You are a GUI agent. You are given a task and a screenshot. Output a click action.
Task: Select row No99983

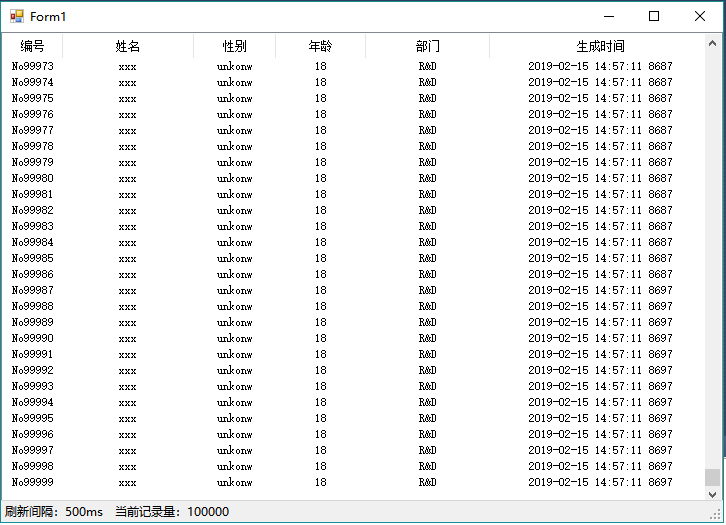(x=353, y=226)
